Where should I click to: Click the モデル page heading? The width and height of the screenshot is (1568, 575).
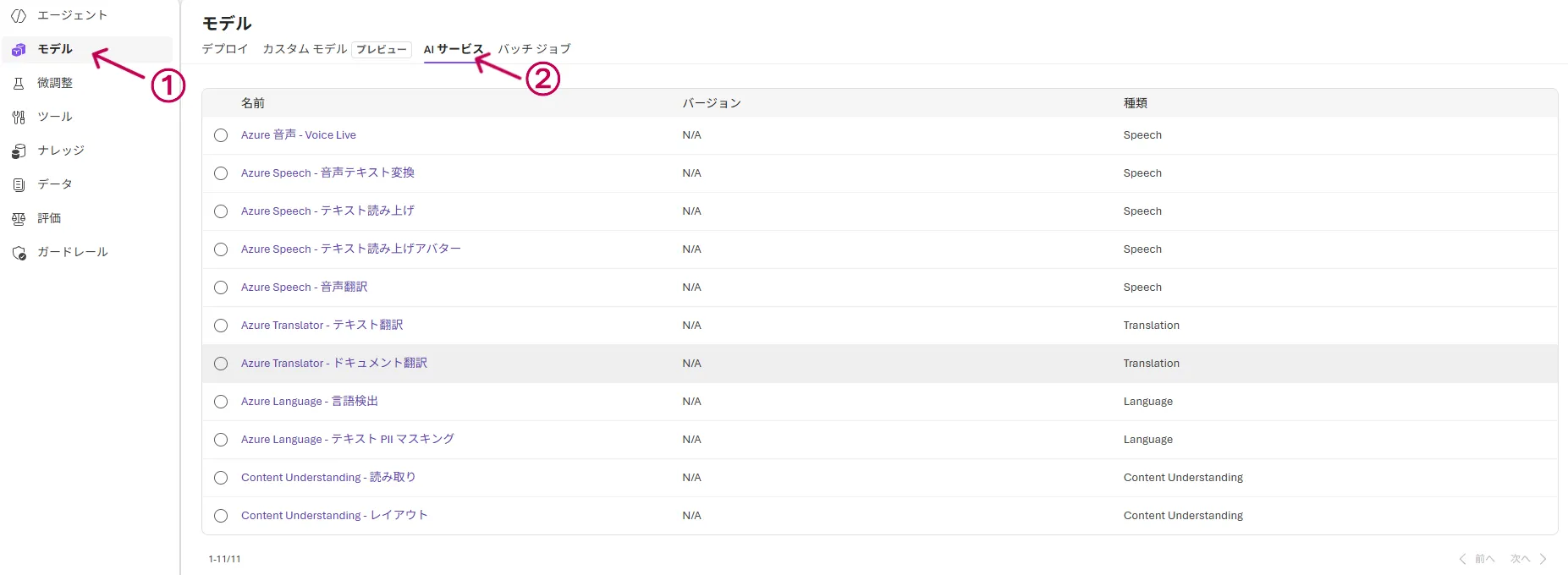tap(227, 24)
